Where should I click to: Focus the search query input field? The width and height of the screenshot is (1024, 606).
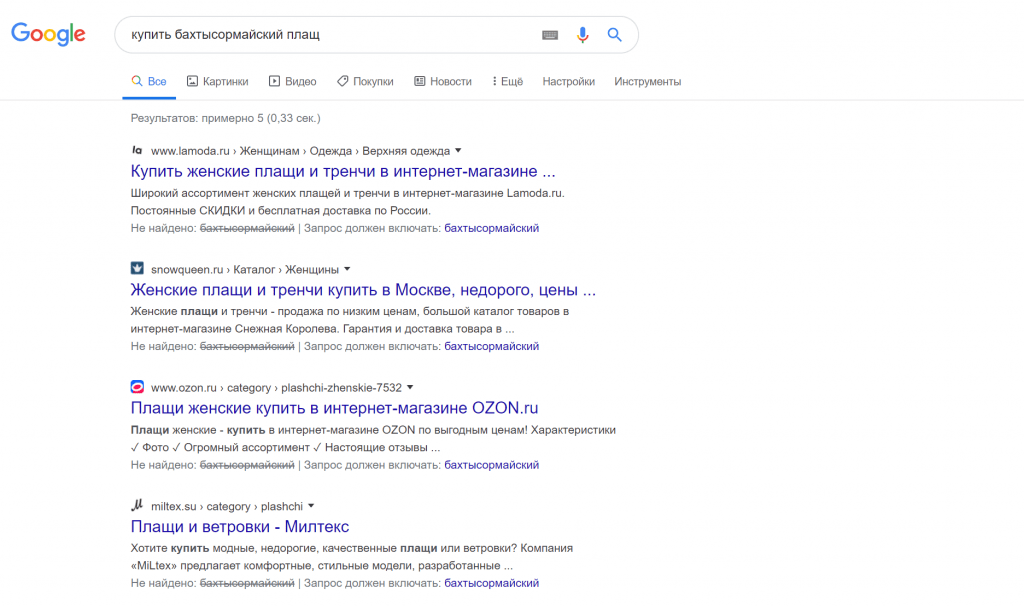pos(330,35)
